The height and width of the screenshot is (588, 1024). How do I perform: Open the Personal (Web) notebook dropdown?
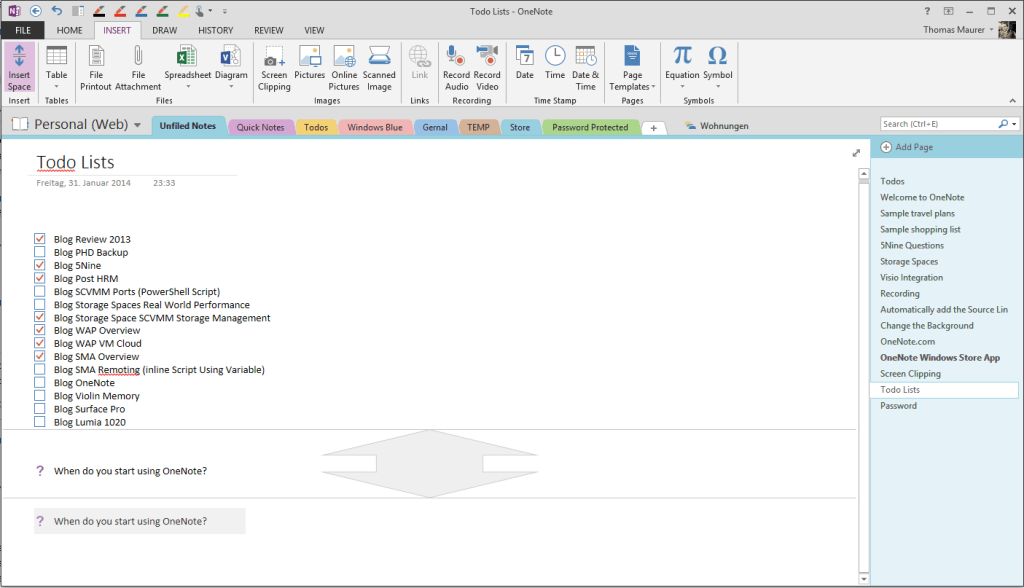tap(137, 125)
